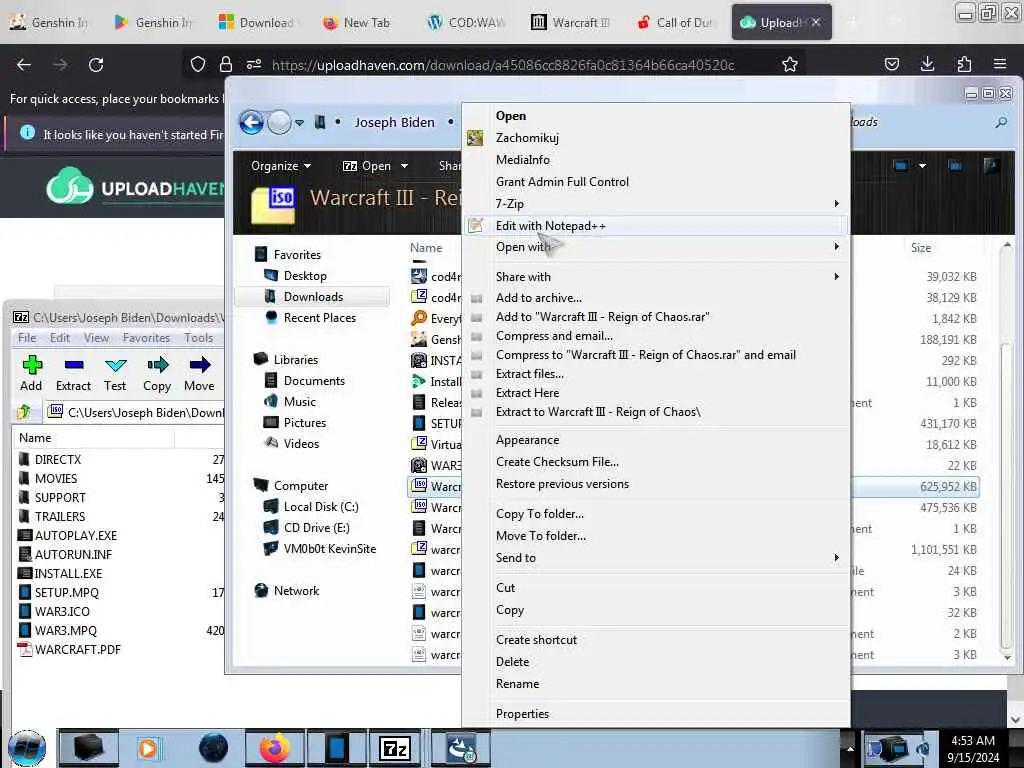Click Create Checksum File...

click(x=655, y=462)
